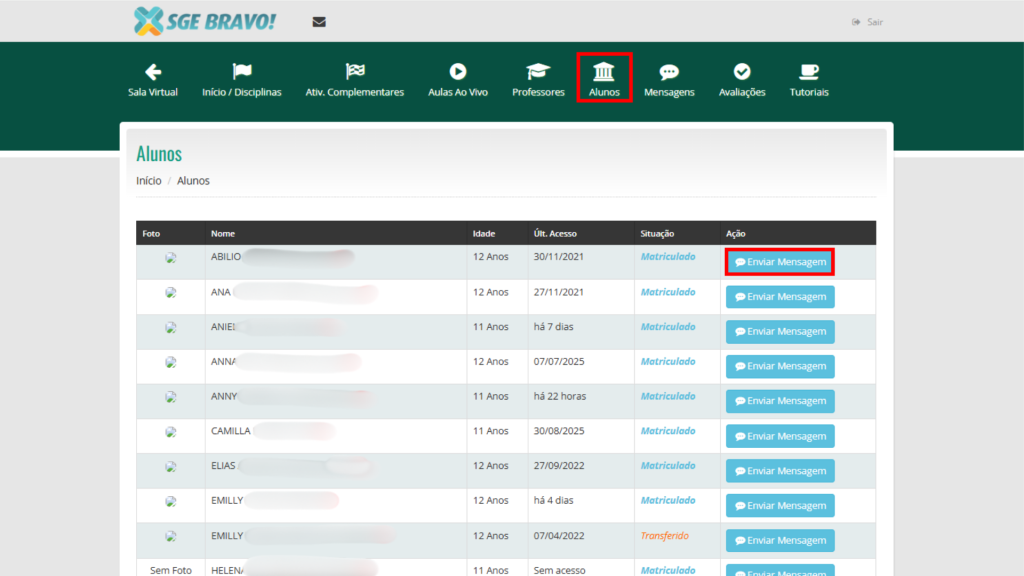This screenshot has height=576, width=1024.
Task: Click Início in the breadcrumb
Action: tap(149, 181)
